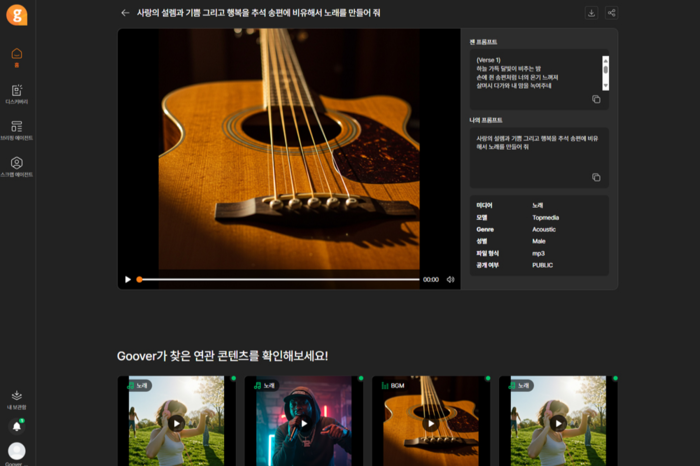Click the share icon at top right
This screenshot has height=466, width=700.
611,13
